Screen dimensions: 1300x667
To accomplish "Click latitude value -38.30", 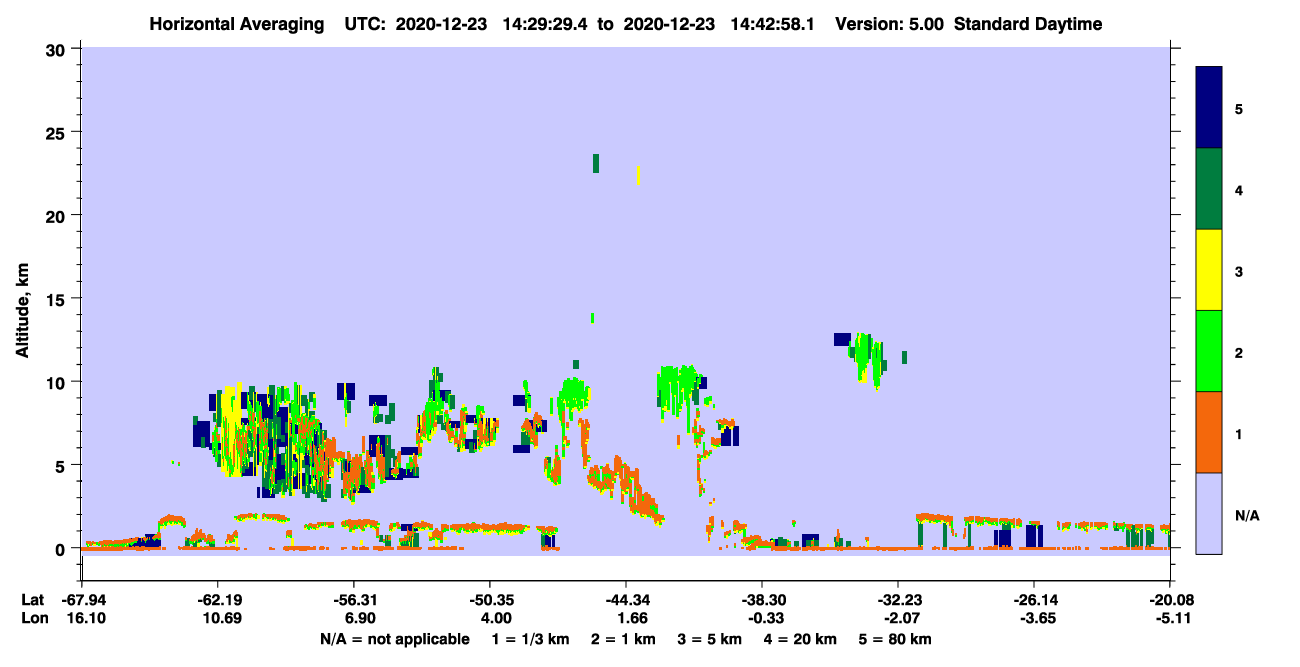I will click(x=762, y=600).
